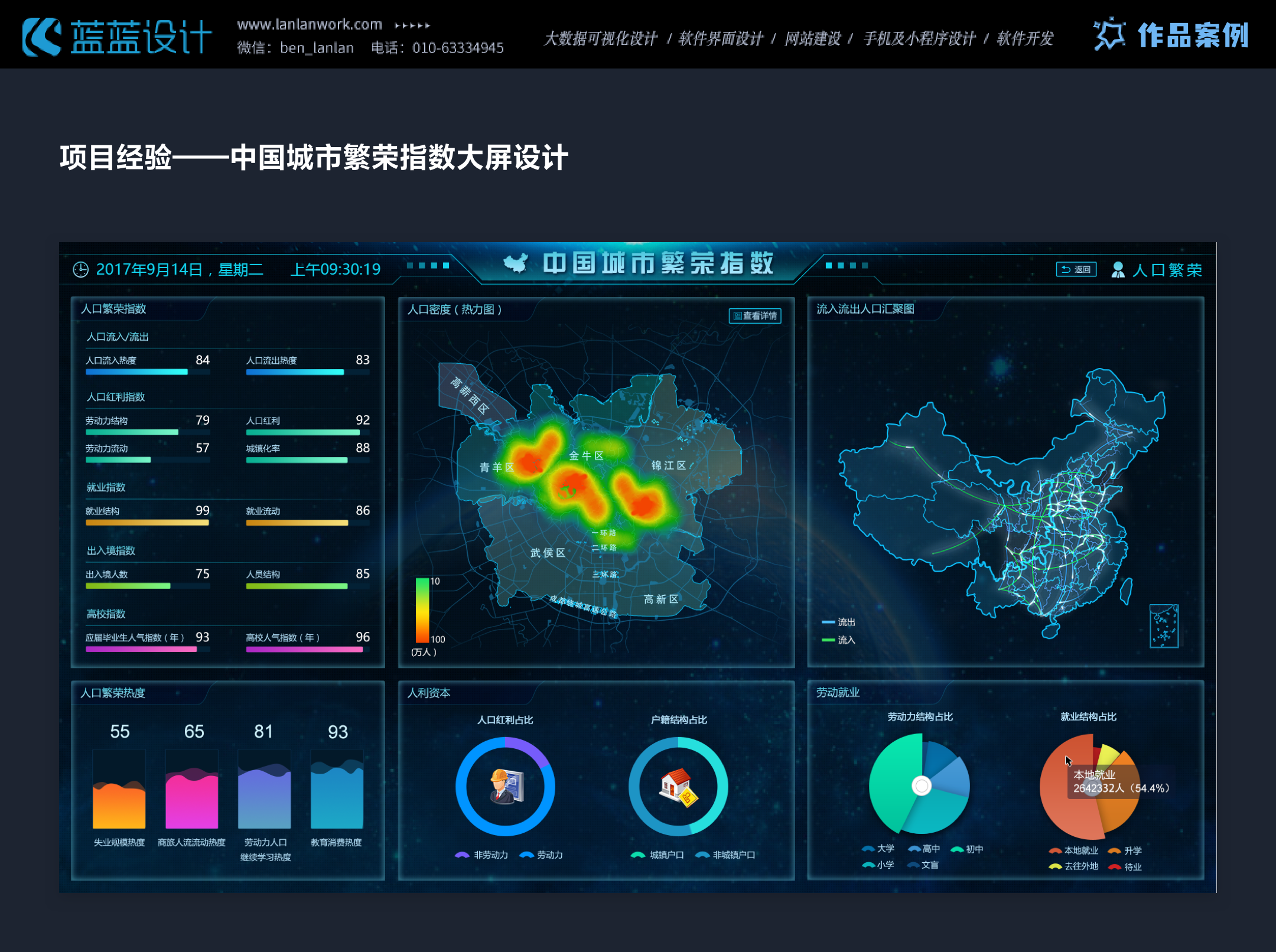
Task: Click the worker icon in 人口红利占比 ring
Action: (506, 787)
